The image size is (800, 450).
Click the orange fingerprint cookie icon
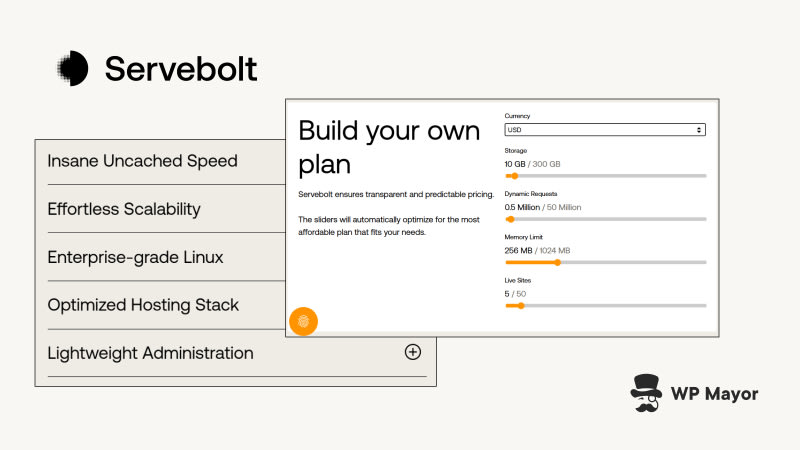point(304,320)
